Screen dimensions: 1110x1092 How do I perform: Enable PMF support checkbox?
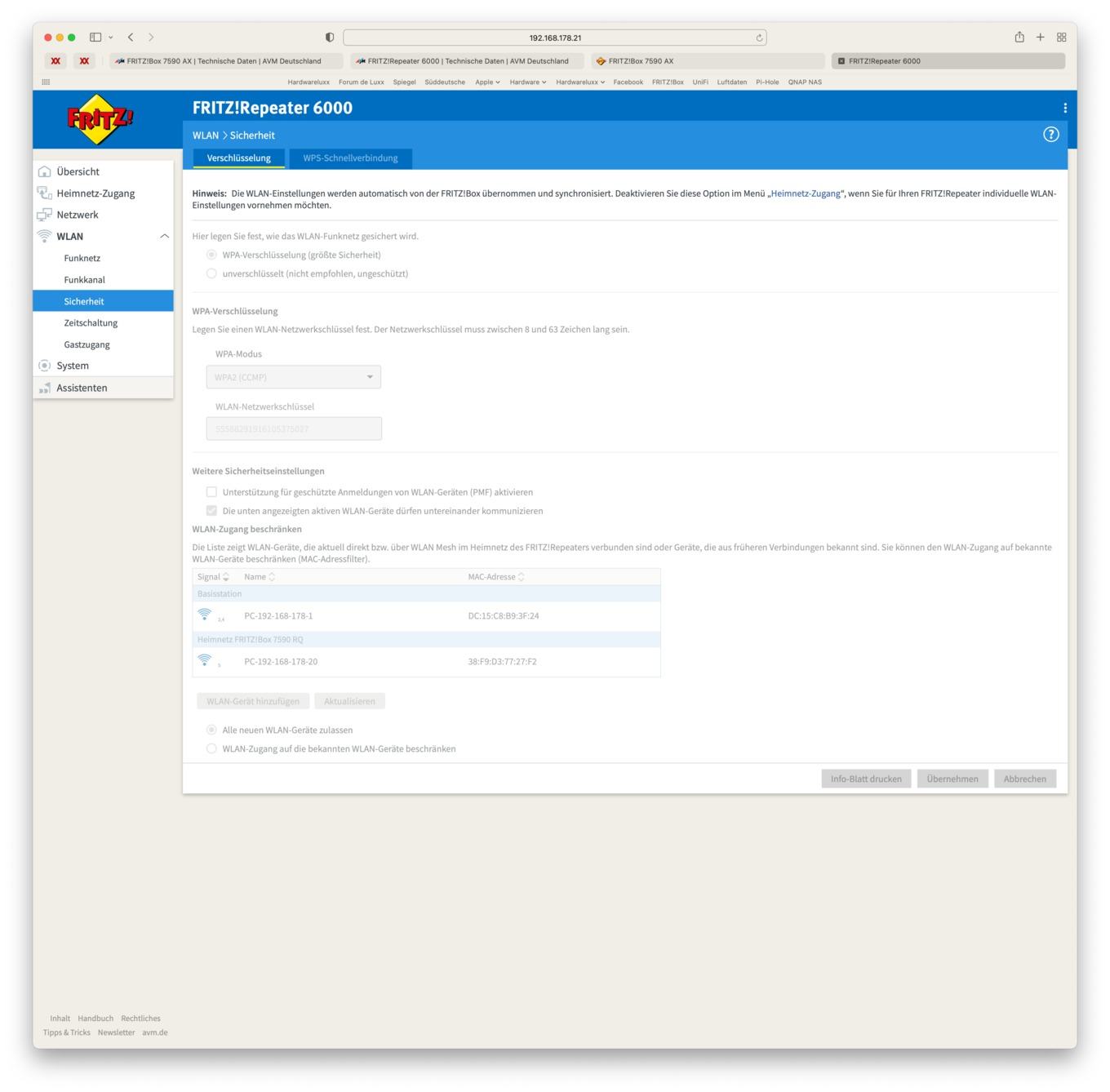(211, 492)
